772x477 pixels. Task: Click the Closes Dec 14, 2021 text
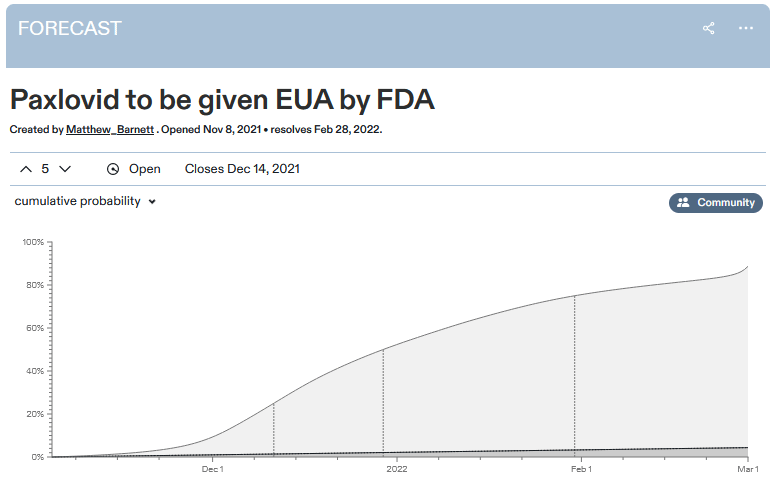coord(242,169)
